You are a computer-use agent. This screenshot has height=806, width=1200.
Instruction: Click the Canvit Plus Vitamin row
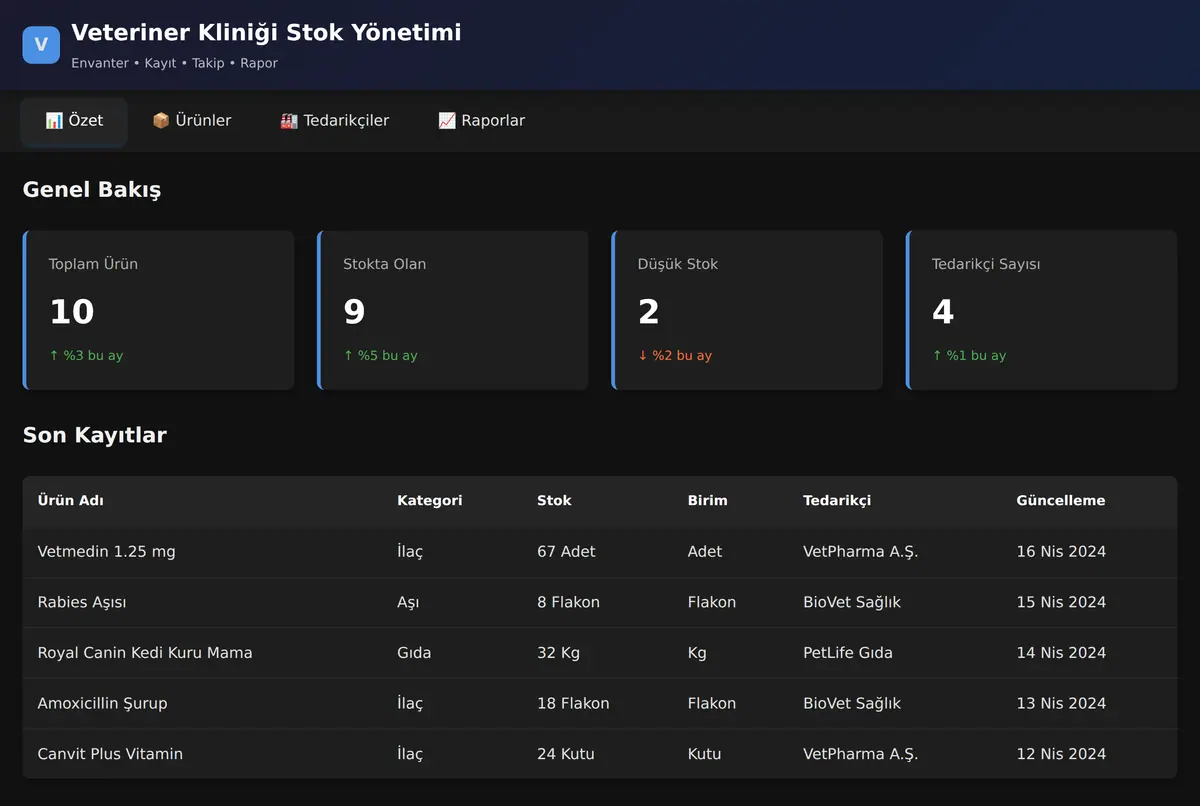click(x=600, y=754)
